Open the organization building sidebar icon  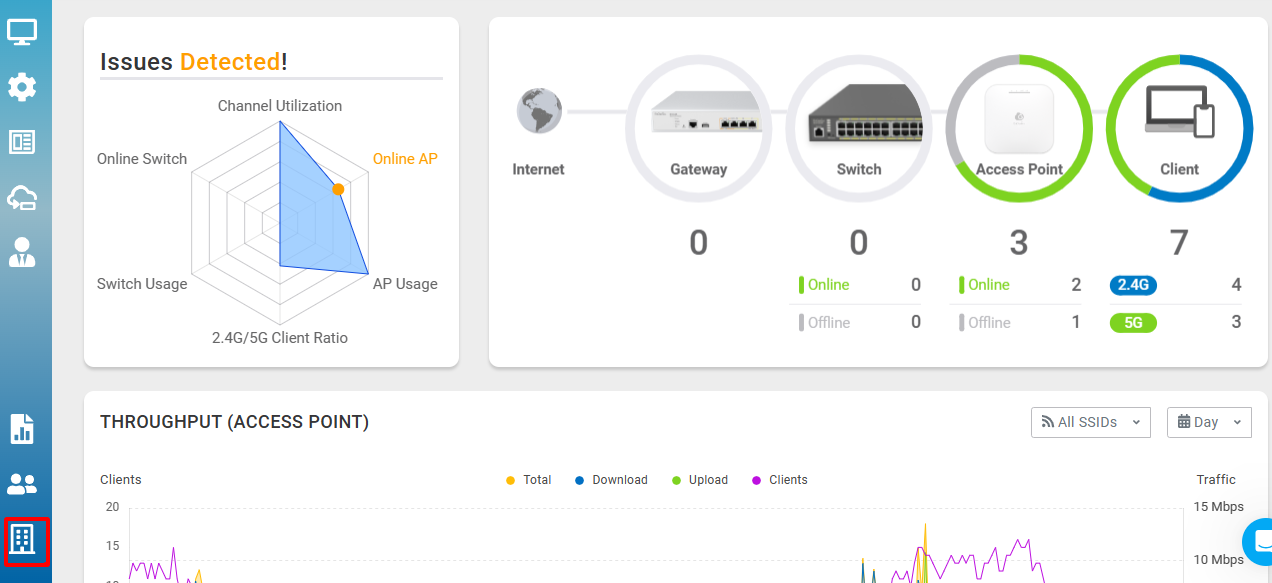tap(23, 540)
